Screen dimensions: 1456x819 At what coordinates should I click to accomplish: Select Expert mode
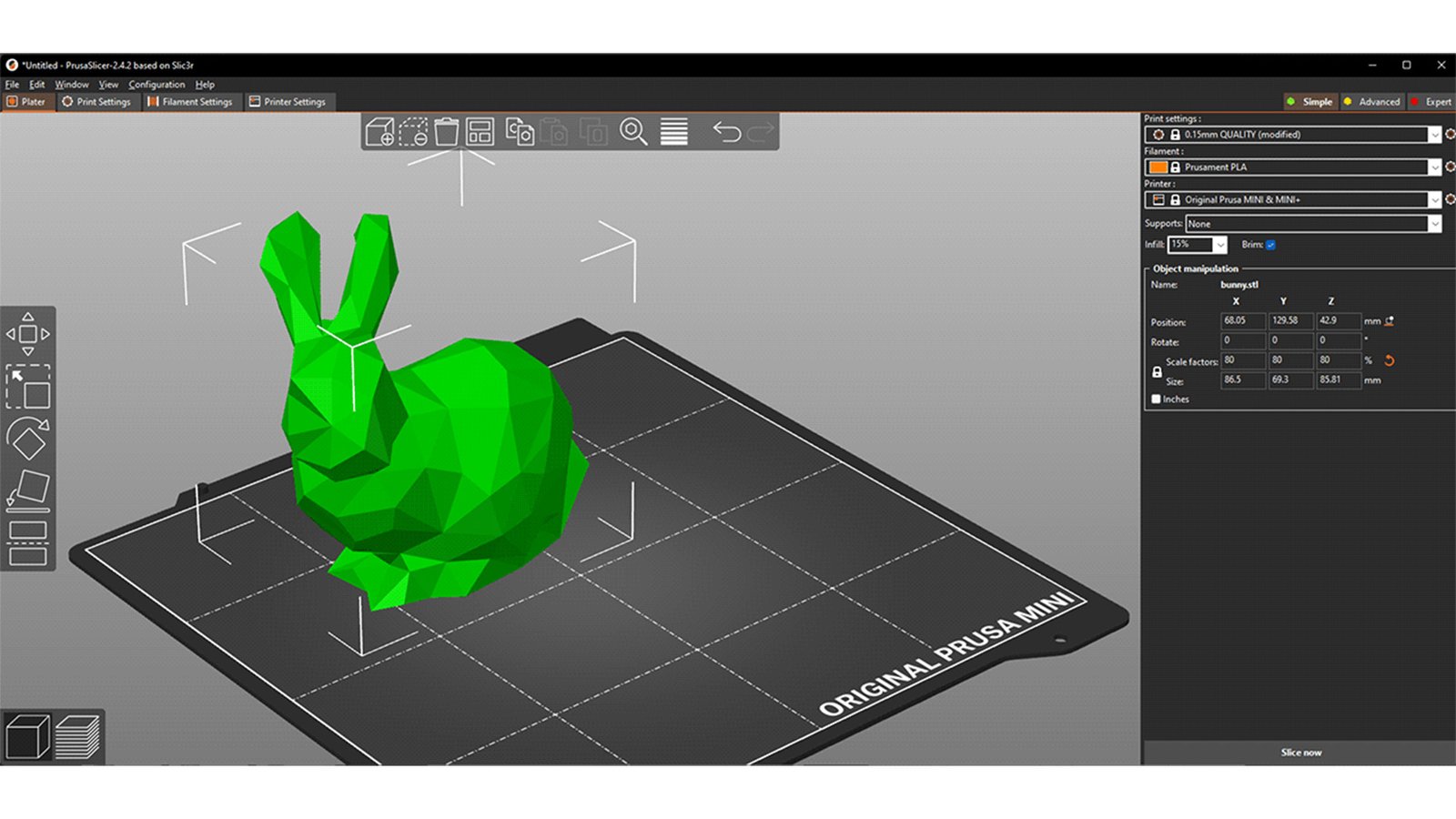coord(1431,102)
